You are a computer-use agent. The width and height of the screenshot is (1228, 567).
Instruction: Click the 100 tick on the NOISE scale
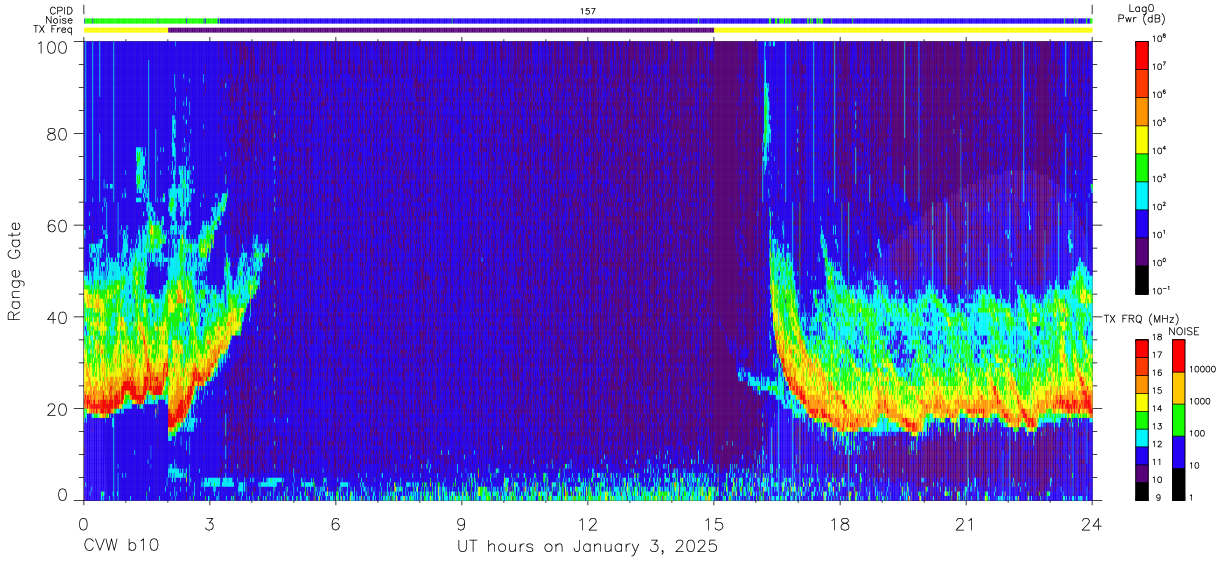tap(1198, 434)
